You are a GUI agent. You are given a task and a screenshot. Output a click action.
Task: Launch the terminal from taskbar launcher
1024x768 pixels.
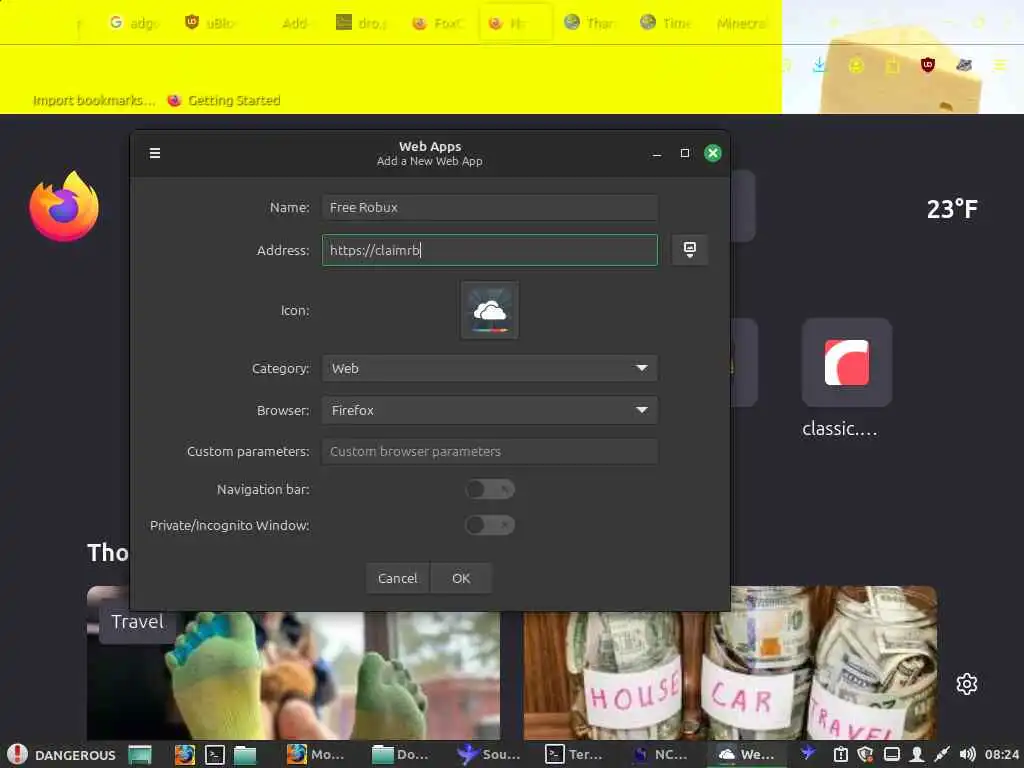pyautogui.click(x=215, y=754)
